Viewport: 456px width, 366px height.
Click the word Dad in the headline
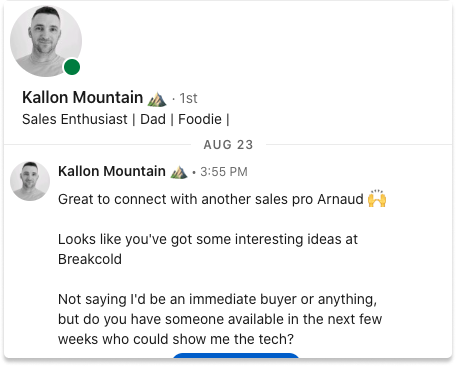tap(153, 119)
